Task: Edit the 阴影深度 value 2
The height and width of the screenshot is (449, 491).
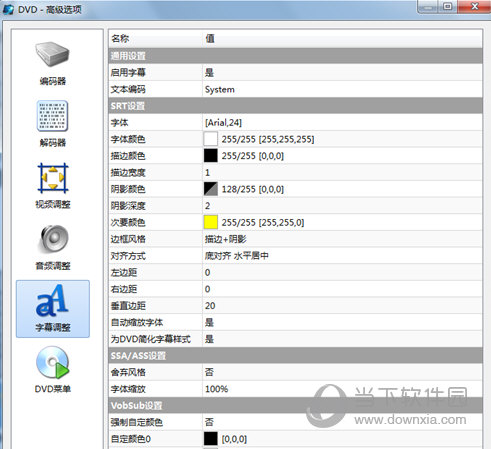Action: [x=207, y=206]
